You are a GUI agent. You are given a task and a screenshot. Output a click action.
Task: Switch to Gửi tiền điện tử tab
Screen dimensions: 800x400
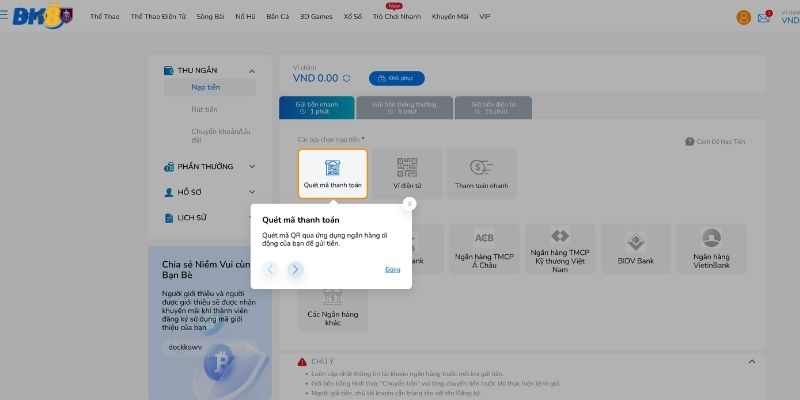coord(493,108)
